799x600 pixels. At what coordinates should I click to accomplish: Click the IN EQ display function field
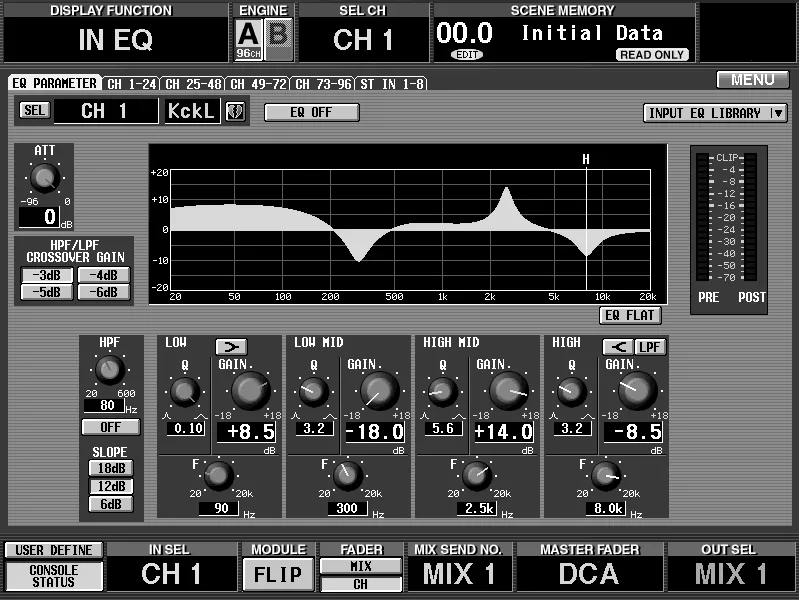[x=116, y=39]
